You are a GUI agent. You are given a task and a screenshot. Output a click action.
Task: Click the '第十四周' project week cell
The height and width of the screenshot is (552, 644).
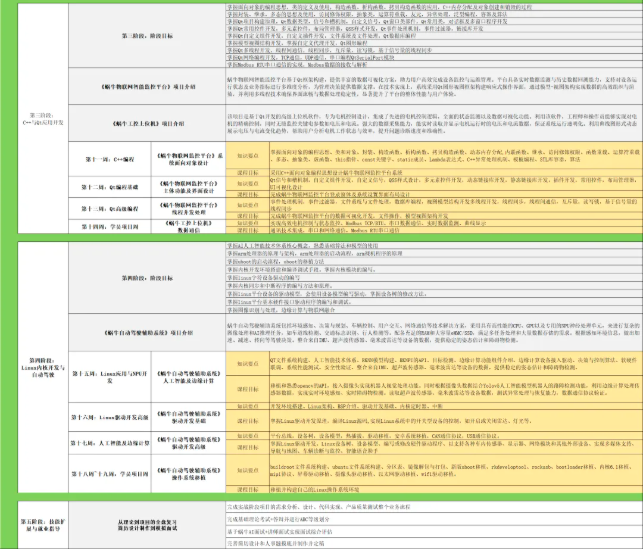[x=110, y=227]
